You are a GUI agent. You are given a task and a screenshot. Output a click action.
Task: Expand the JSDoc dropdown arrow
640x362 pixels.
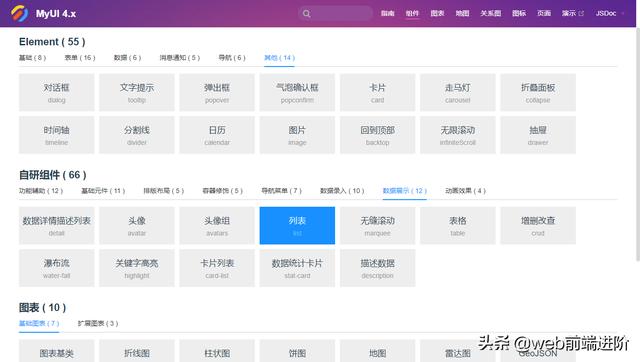click(623, 13)
